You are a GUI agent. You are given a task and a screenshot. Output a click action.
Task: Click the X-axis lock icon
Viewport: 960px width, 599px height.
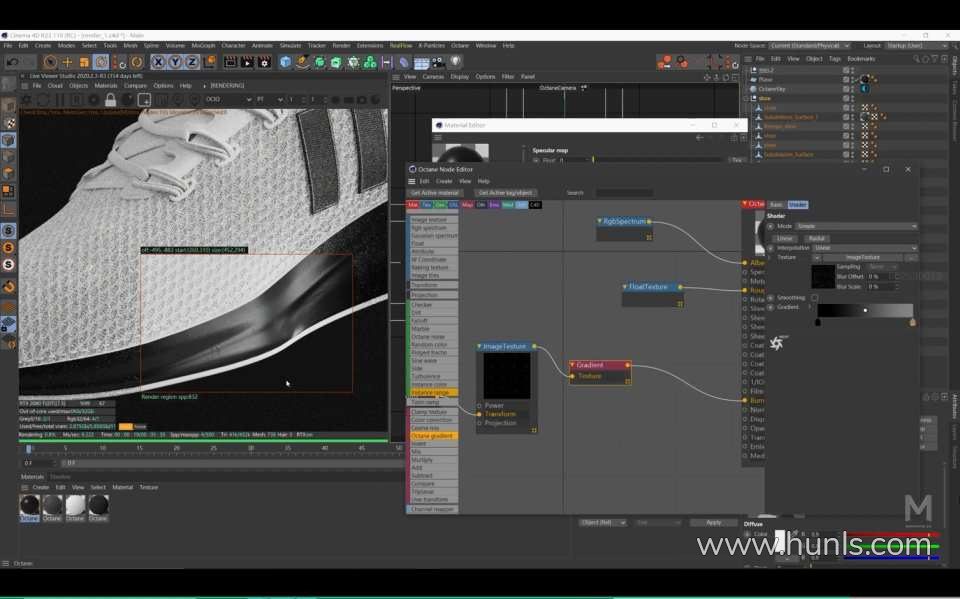point(157,62)
